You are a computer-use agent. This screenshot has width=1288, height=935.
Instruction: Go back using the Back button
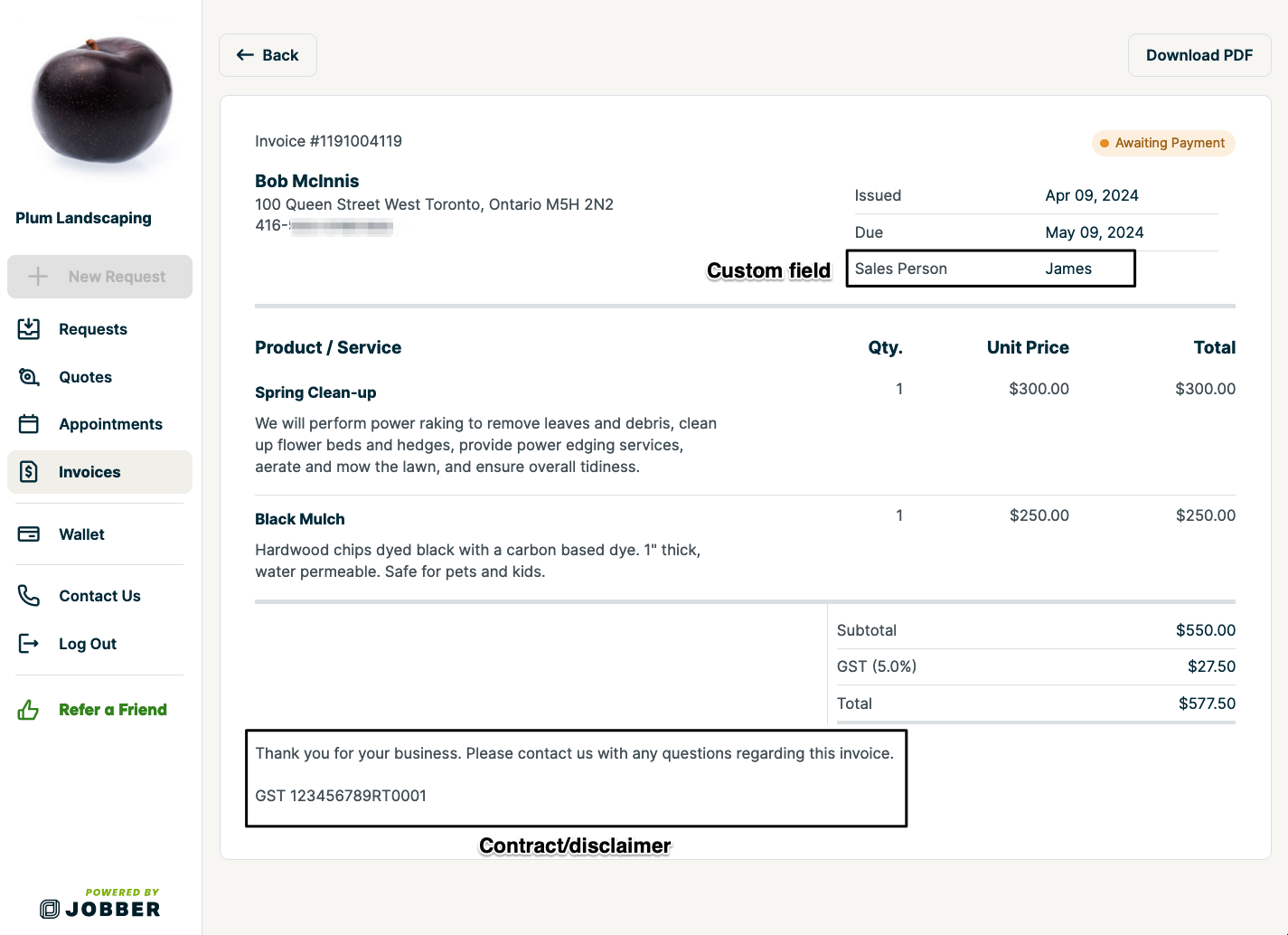coord(268,55)
